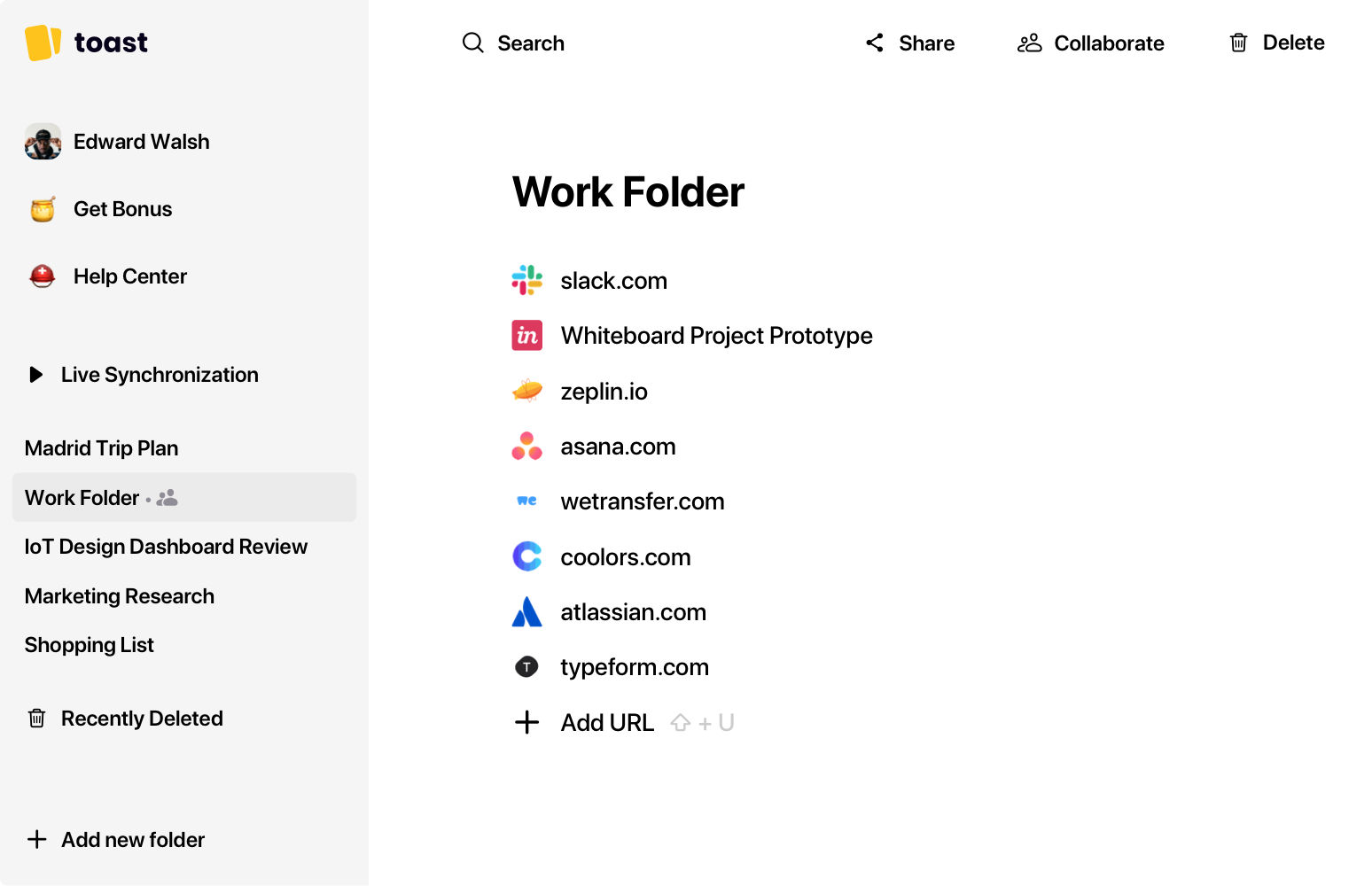Click the WeTransfer favicon
Screen dimensions: 1372x886
(x=526, y=501)
